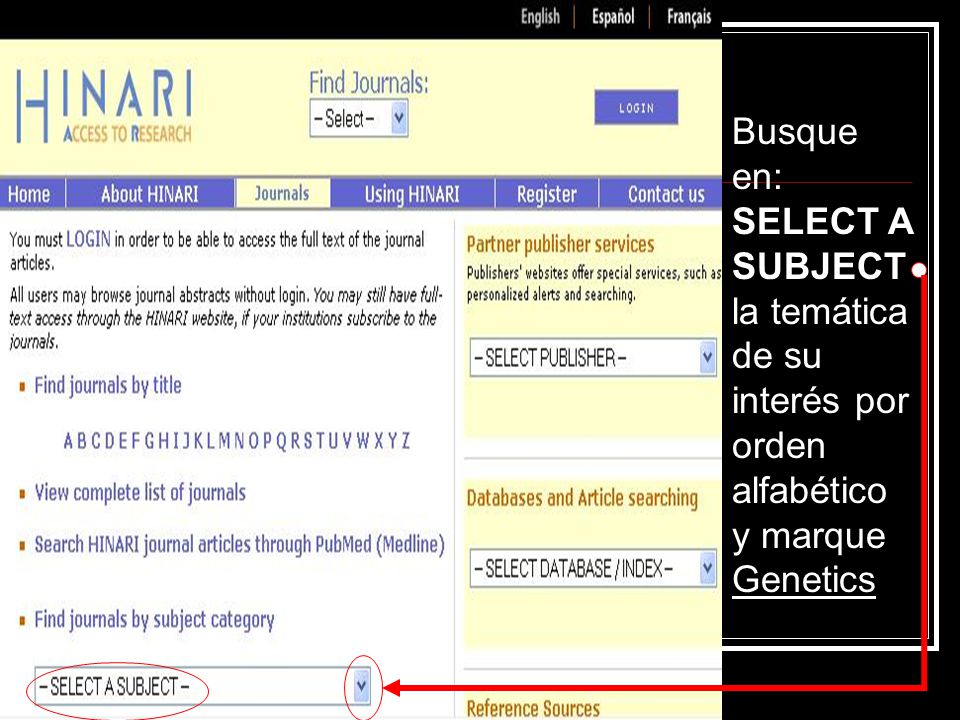Click the SELECT PUBLISHER dropdown arrow
This screenshot has height=720, width=960.
(707, 358)
